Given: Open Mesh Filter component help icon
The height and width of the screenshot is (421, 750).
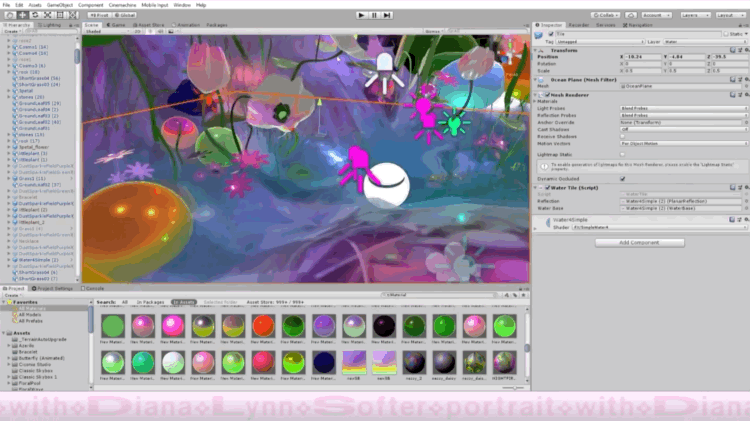Looking at the screenshot, I should point(732,79).
